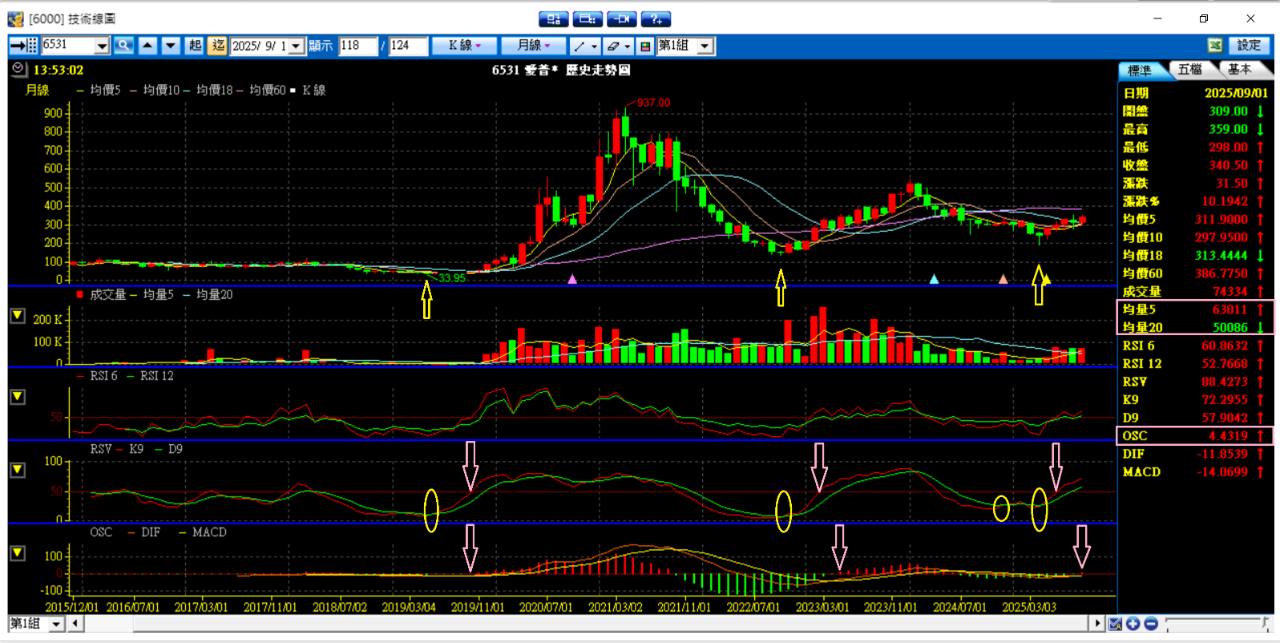
Task: Click the clock icon beside the time
Action: point(20,69)
